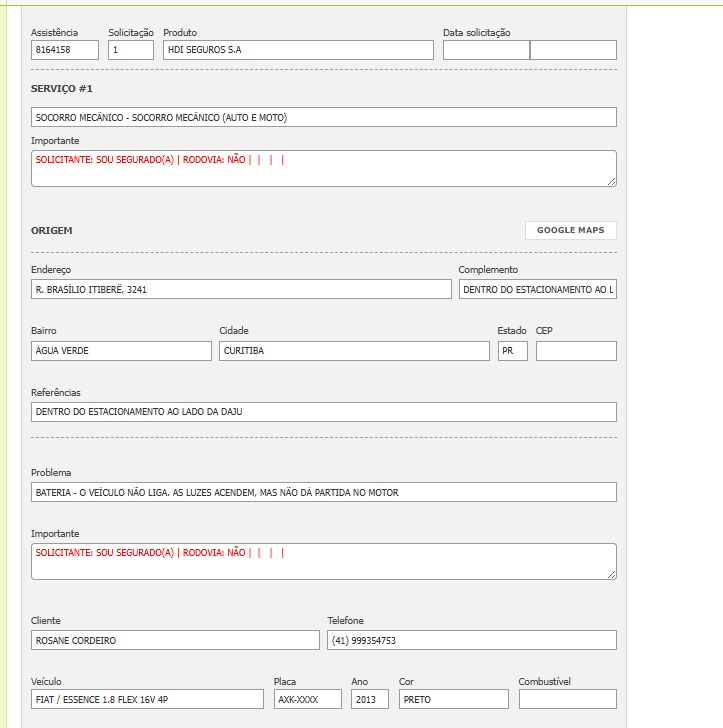The image size is (723, 728).
Task: Click the second Data solicitação time box
Action: pyautogui.click(x=573, y=50)
